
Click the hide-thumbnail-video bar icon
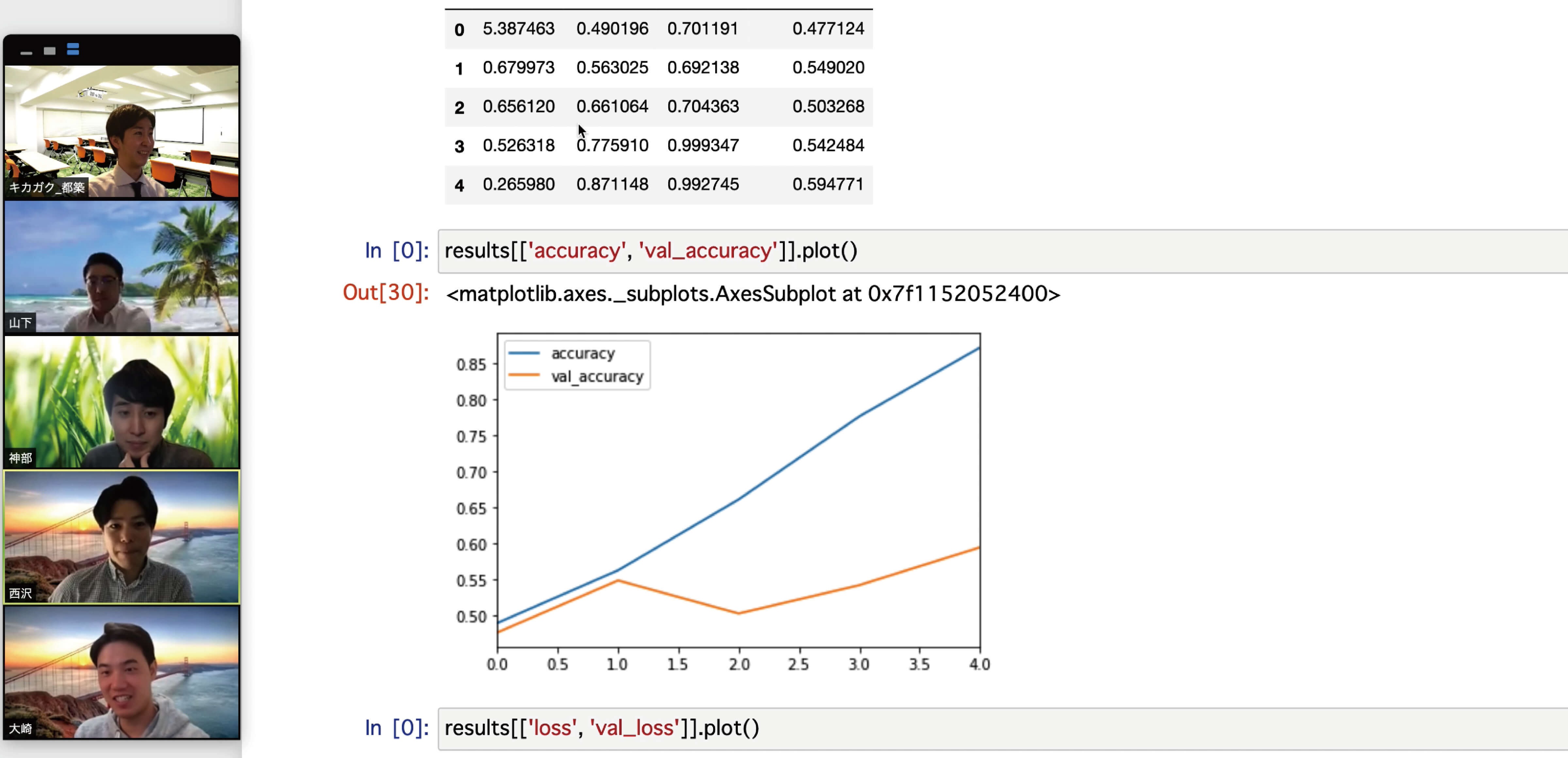(25, 52)
